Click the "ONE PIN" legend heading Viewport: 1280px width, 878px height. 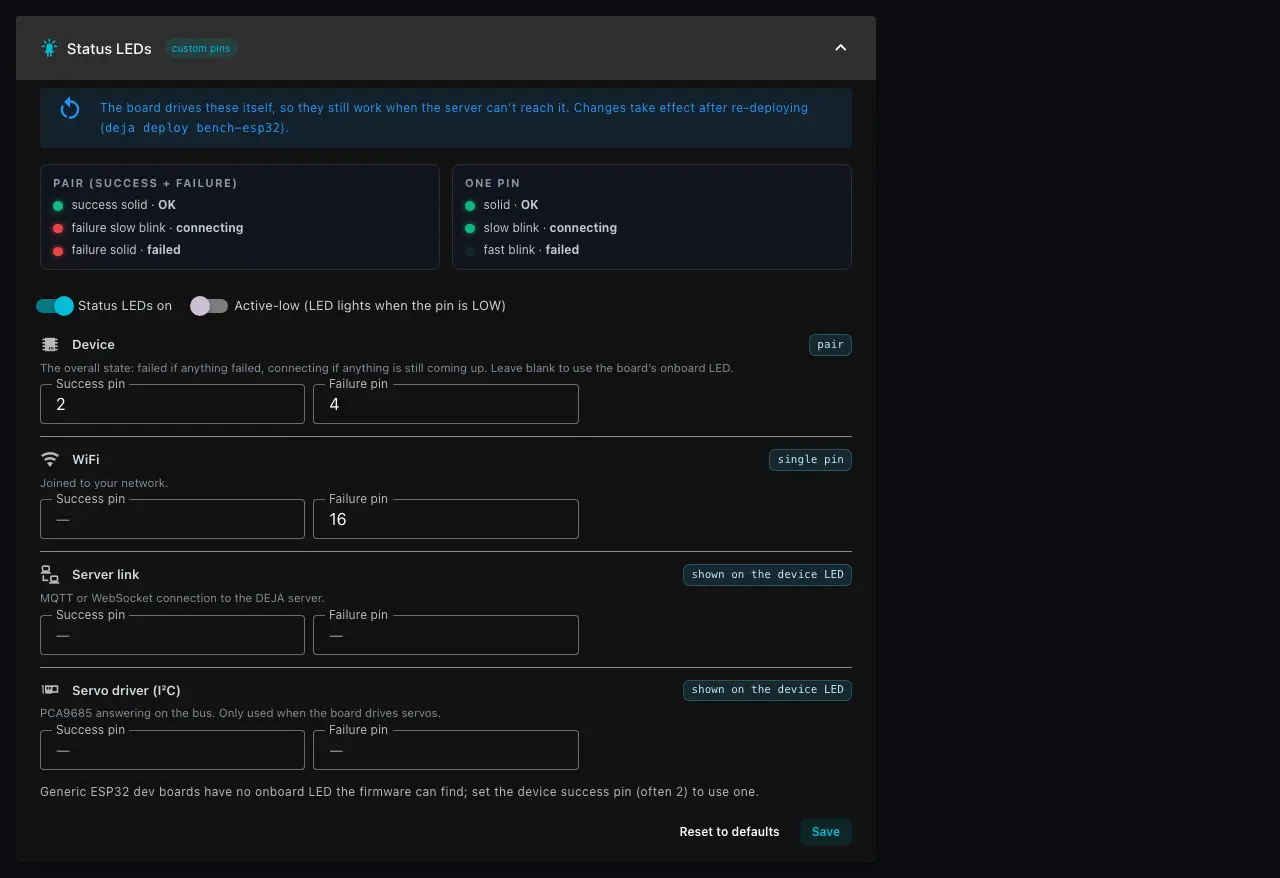click(x=493, y=184)
